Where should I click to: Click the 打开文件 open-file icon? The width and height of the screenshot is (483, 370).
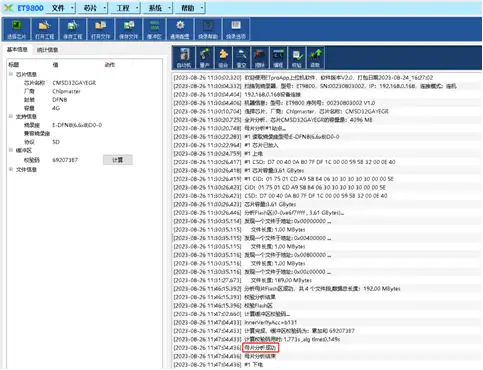[100, 29]
